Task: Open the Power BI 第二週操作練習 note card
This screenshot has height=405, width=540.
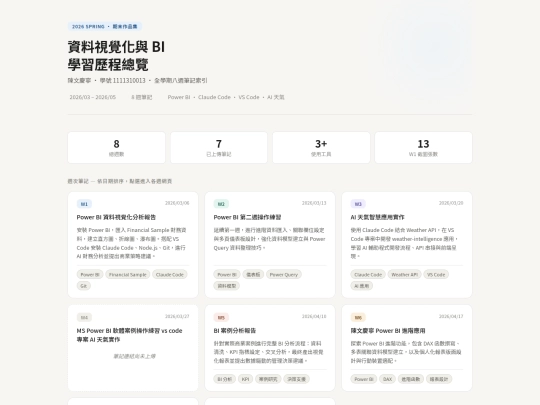Action: [270, 245]
